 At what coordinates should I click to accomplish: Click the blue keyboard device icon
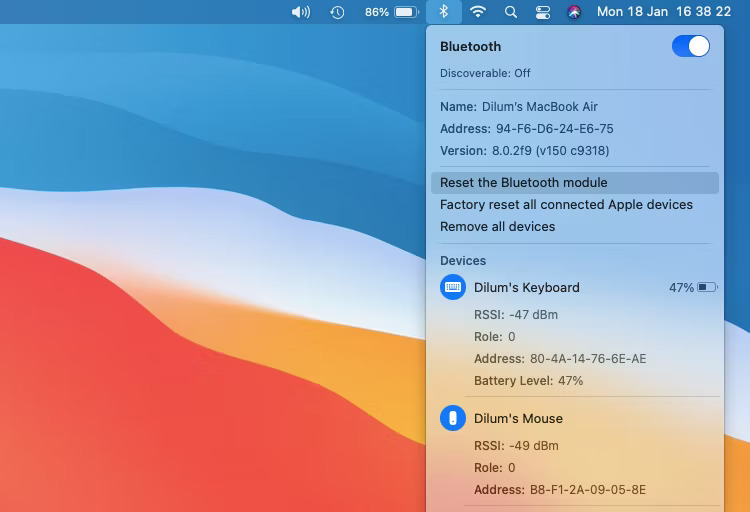pyautogui.click(x=453, y=287)
